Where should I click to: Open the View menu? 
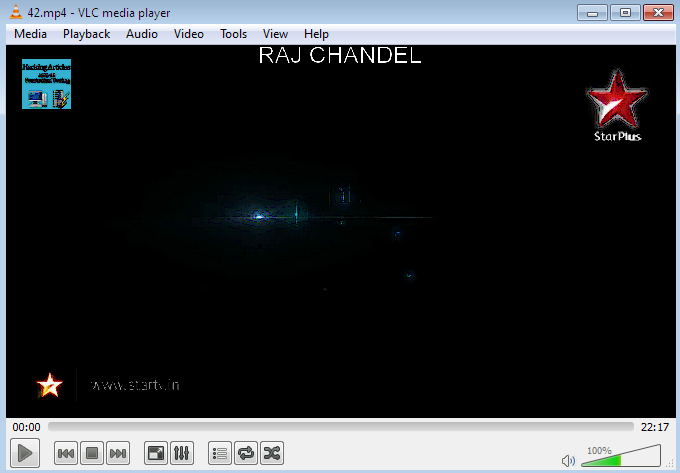coord(275,34)
